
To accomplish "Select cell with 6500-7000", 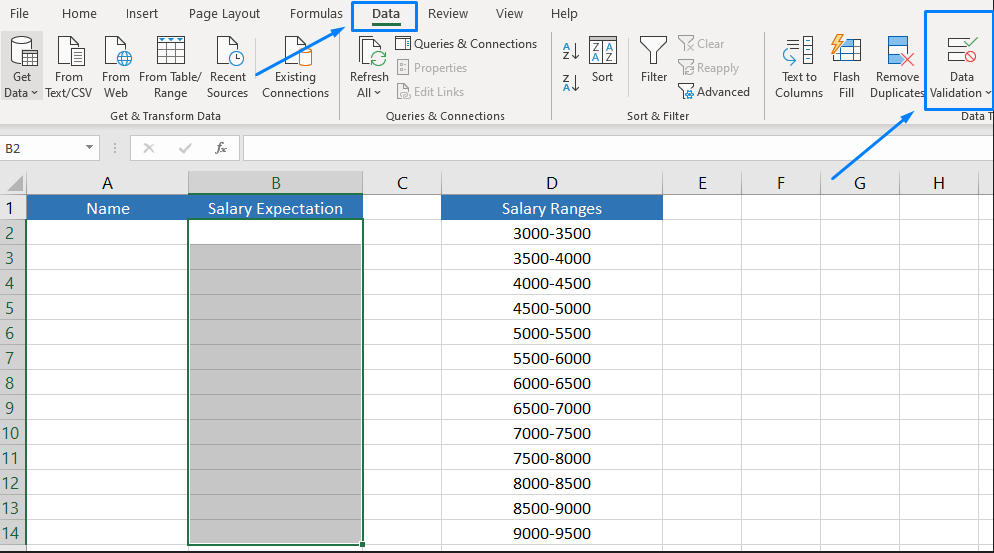I will 552,408.
